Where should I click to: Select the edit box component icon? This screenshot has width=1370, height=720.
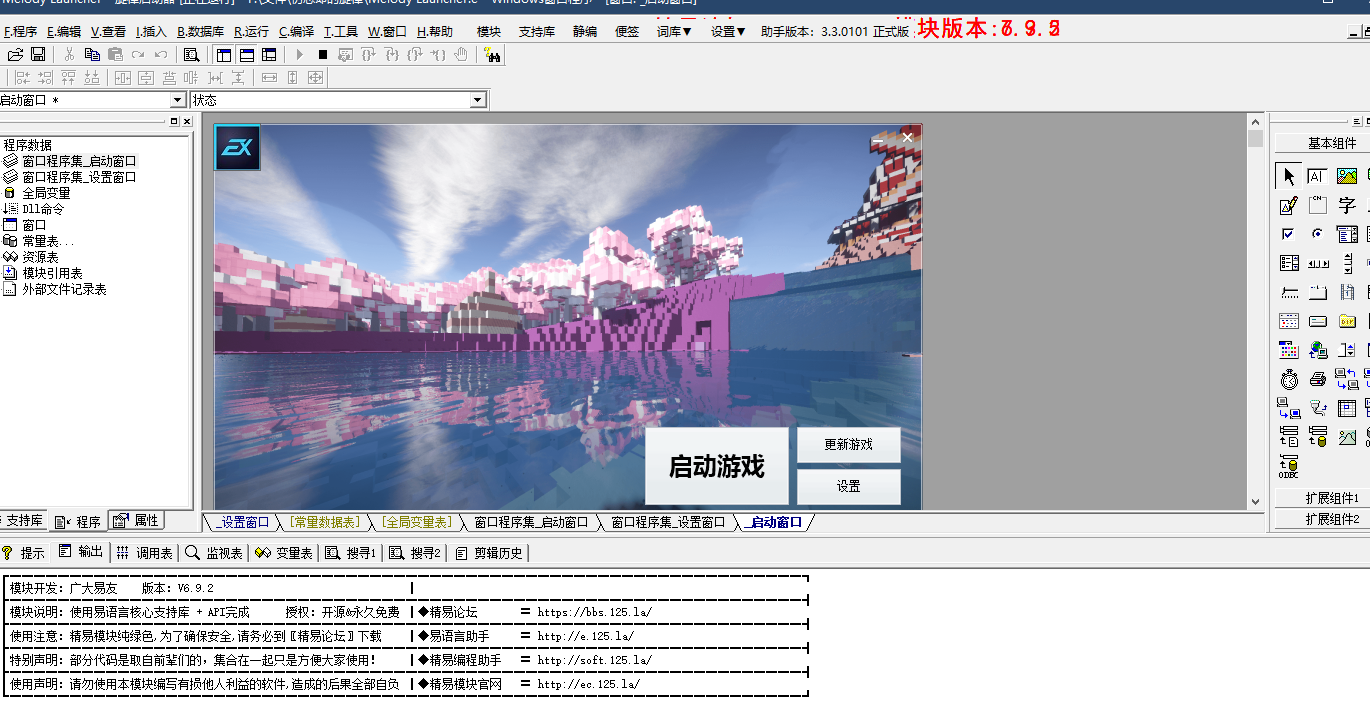click(x=1317, y=176)
